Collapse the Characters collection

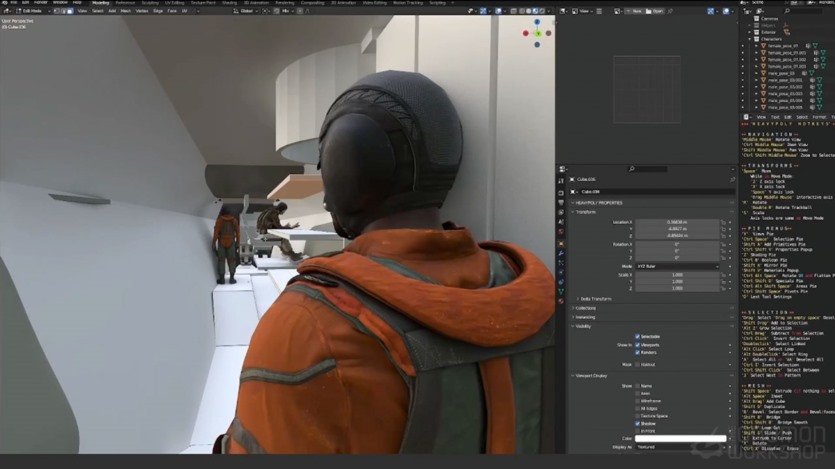pos(750,39)
